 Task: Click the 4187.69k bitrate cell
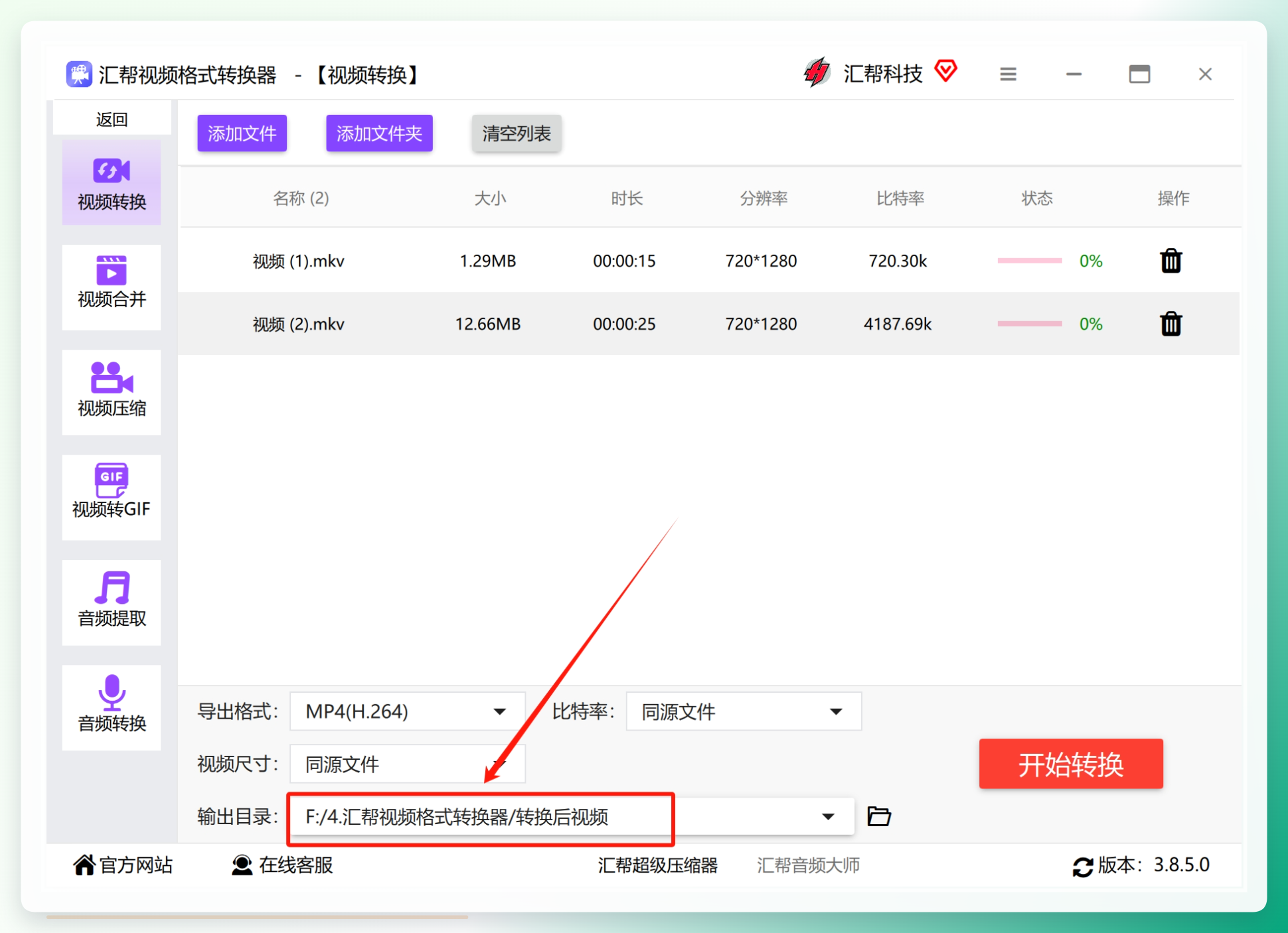tap(898, 324)
